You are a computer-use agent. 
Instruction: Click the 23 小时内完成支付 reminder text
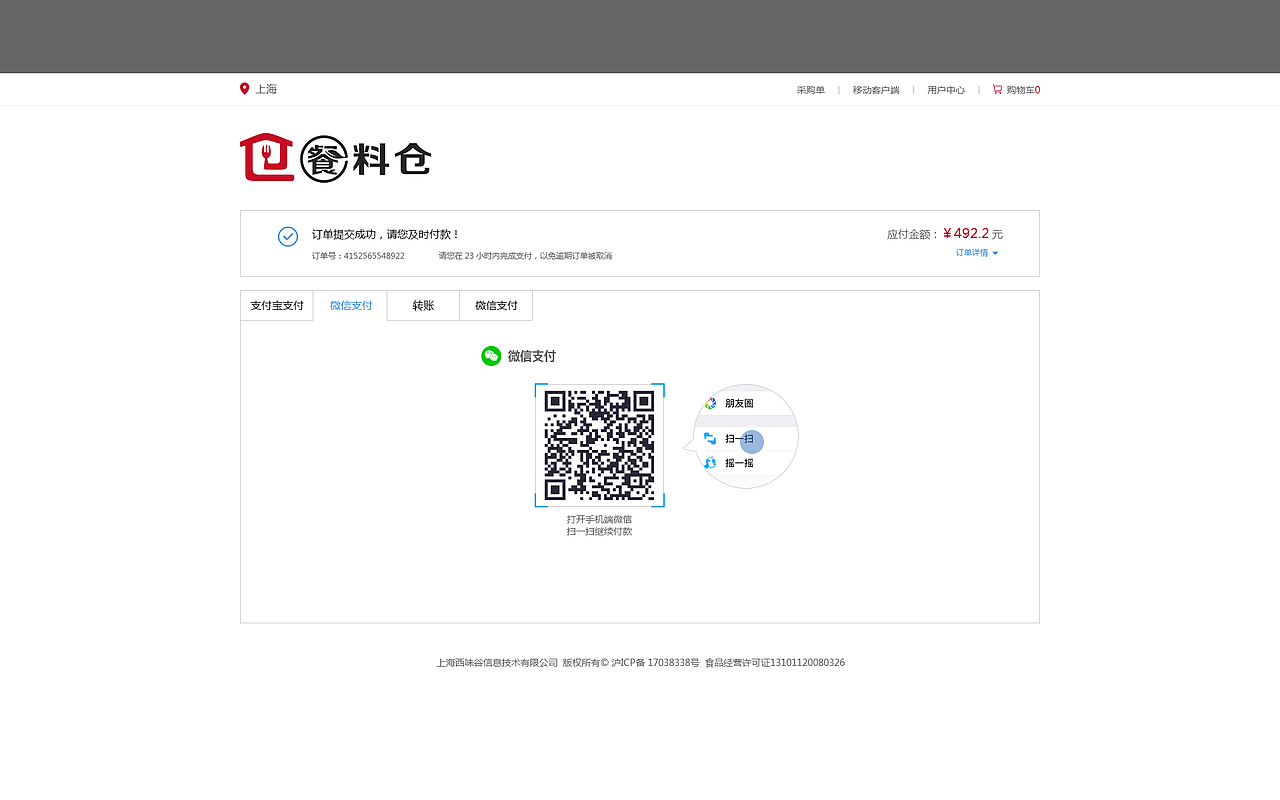525,256
